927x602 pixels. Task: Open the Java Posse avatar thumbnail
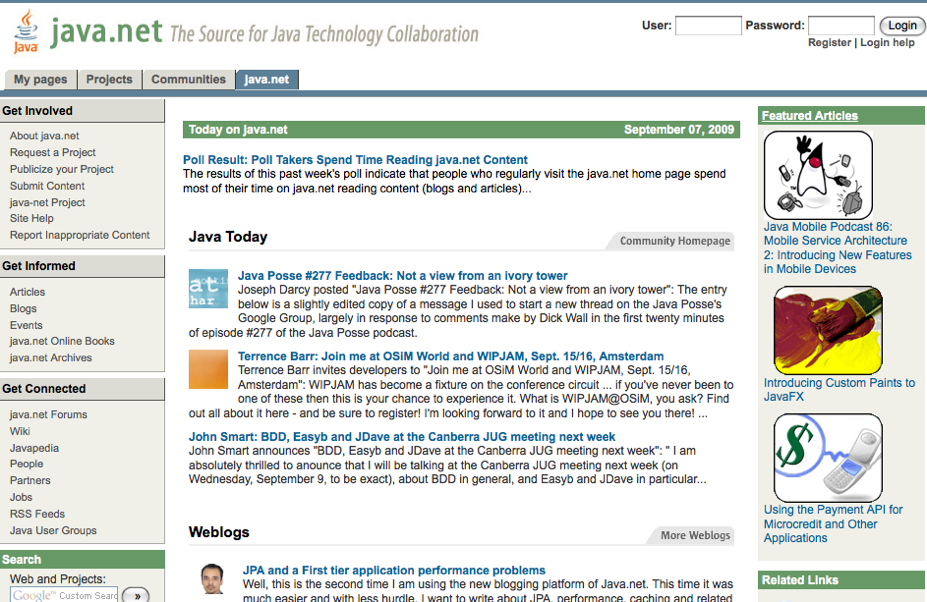coord(208,288)
